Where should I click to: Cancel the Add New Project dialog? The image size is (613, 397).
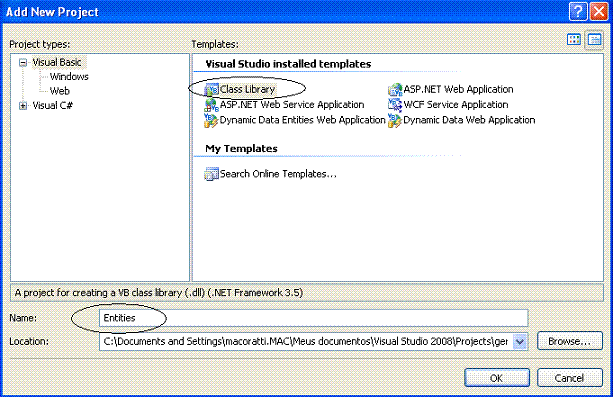[x=570, y=378]
